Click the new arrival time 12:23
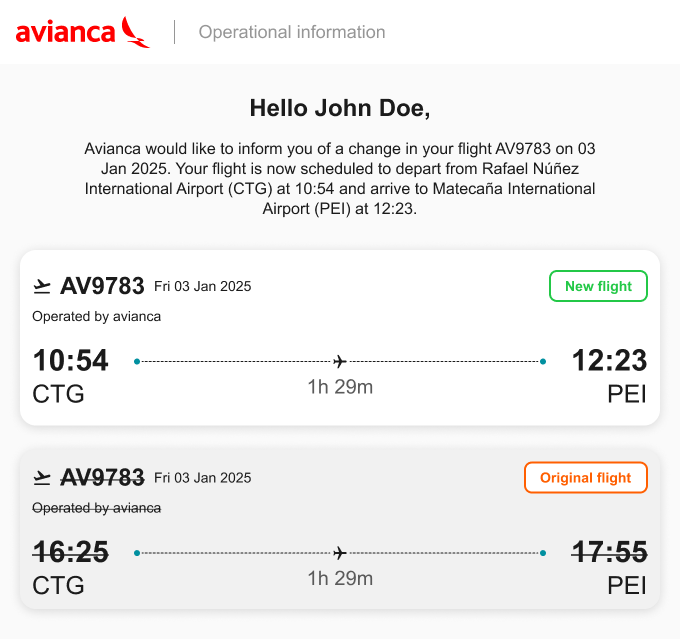The image size is (680, 640). point(609,360)
